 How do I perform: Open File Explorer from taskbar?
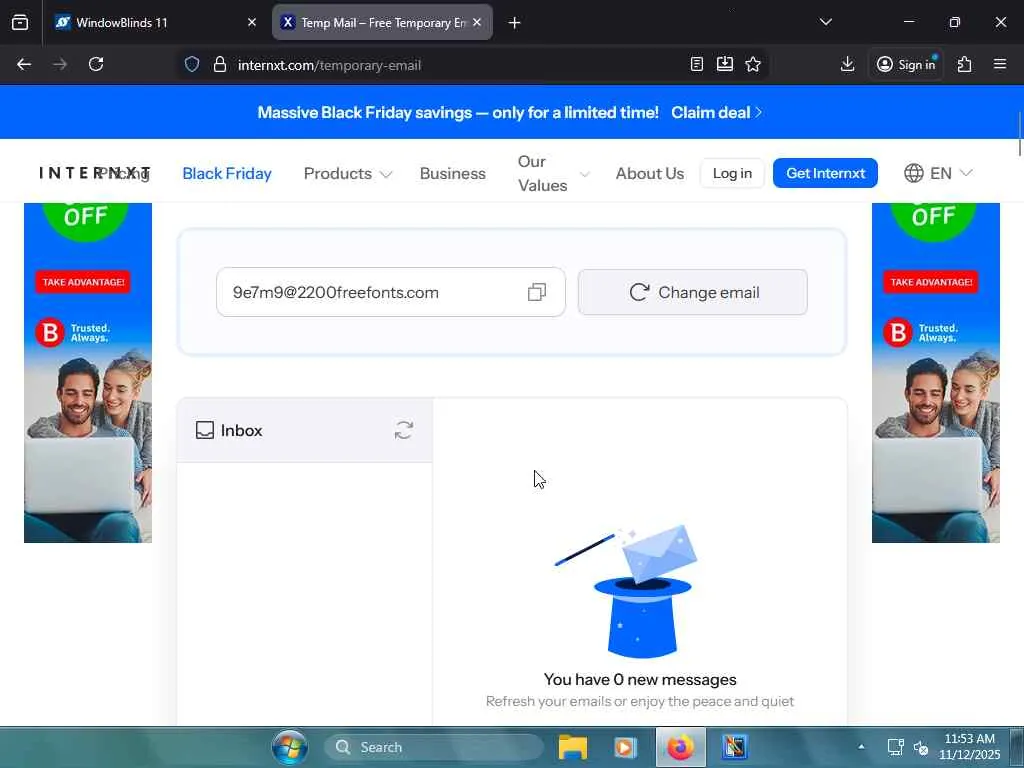coord(573,747)
